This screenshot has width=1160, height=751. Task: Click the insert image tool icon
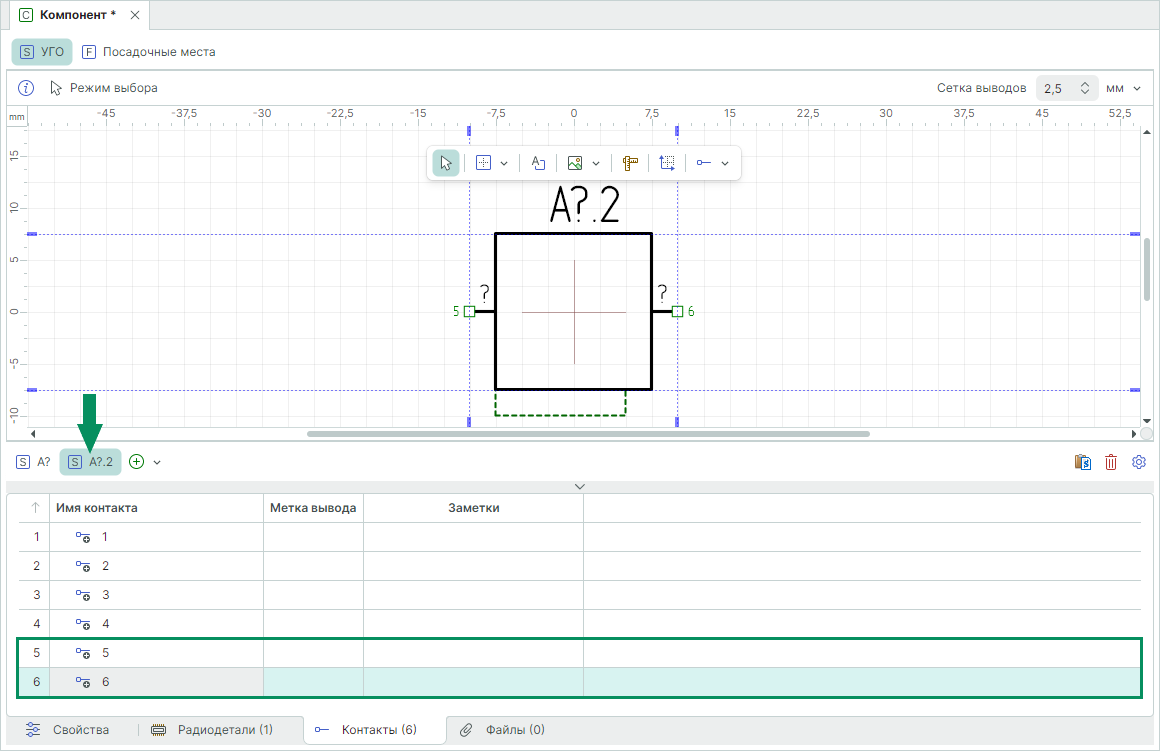tap(575, 163)
